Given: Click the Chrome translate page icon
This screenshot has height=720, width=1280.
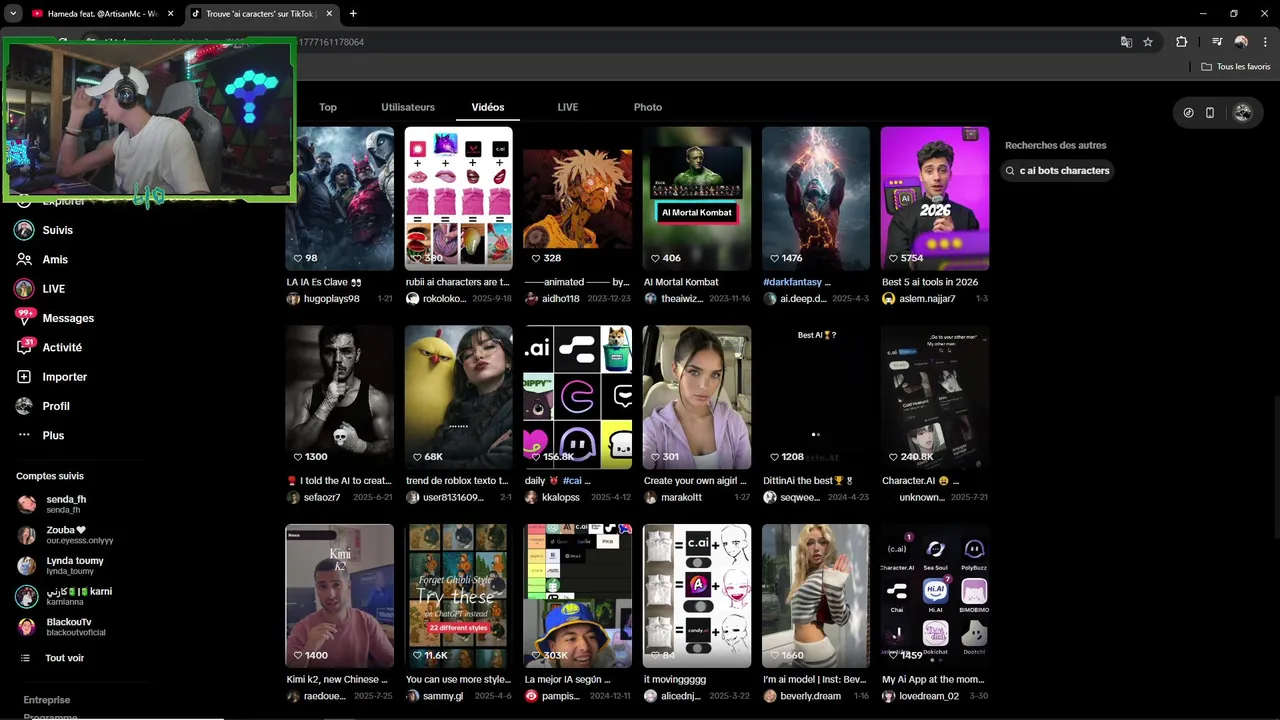Looking at the screenshot, I should click(1126, 42).
